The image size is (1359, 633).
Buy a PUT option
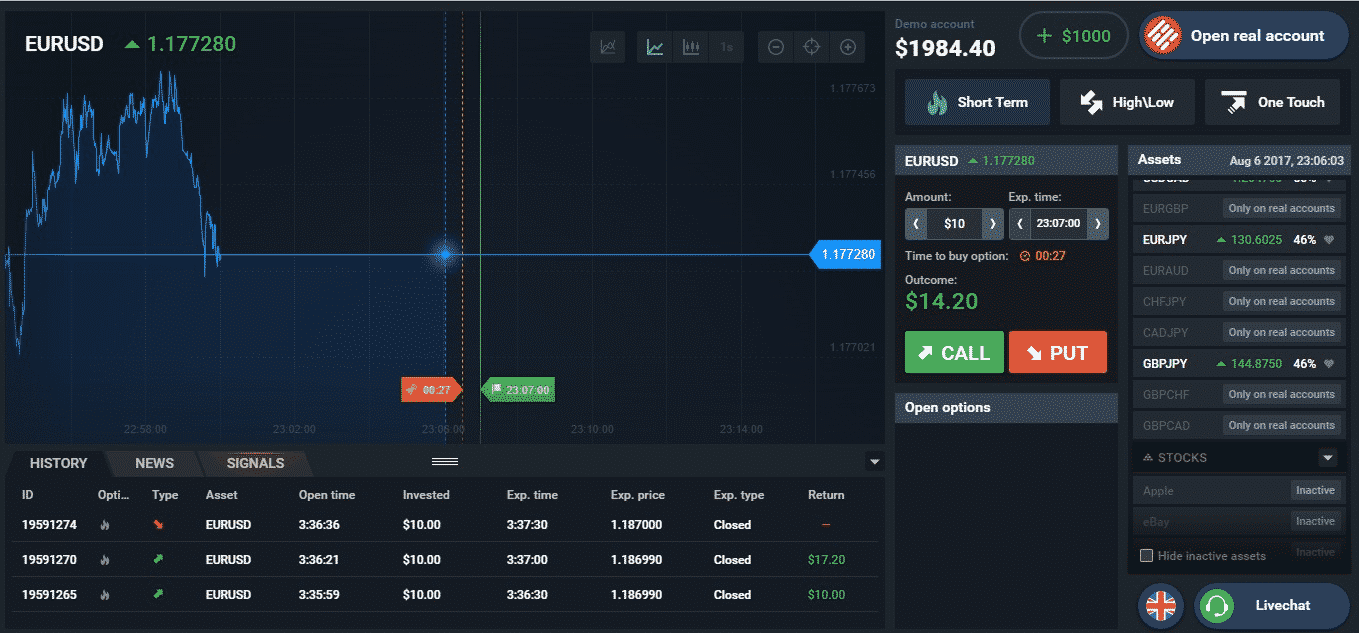pyautogui.click(x=1058, y=352)
